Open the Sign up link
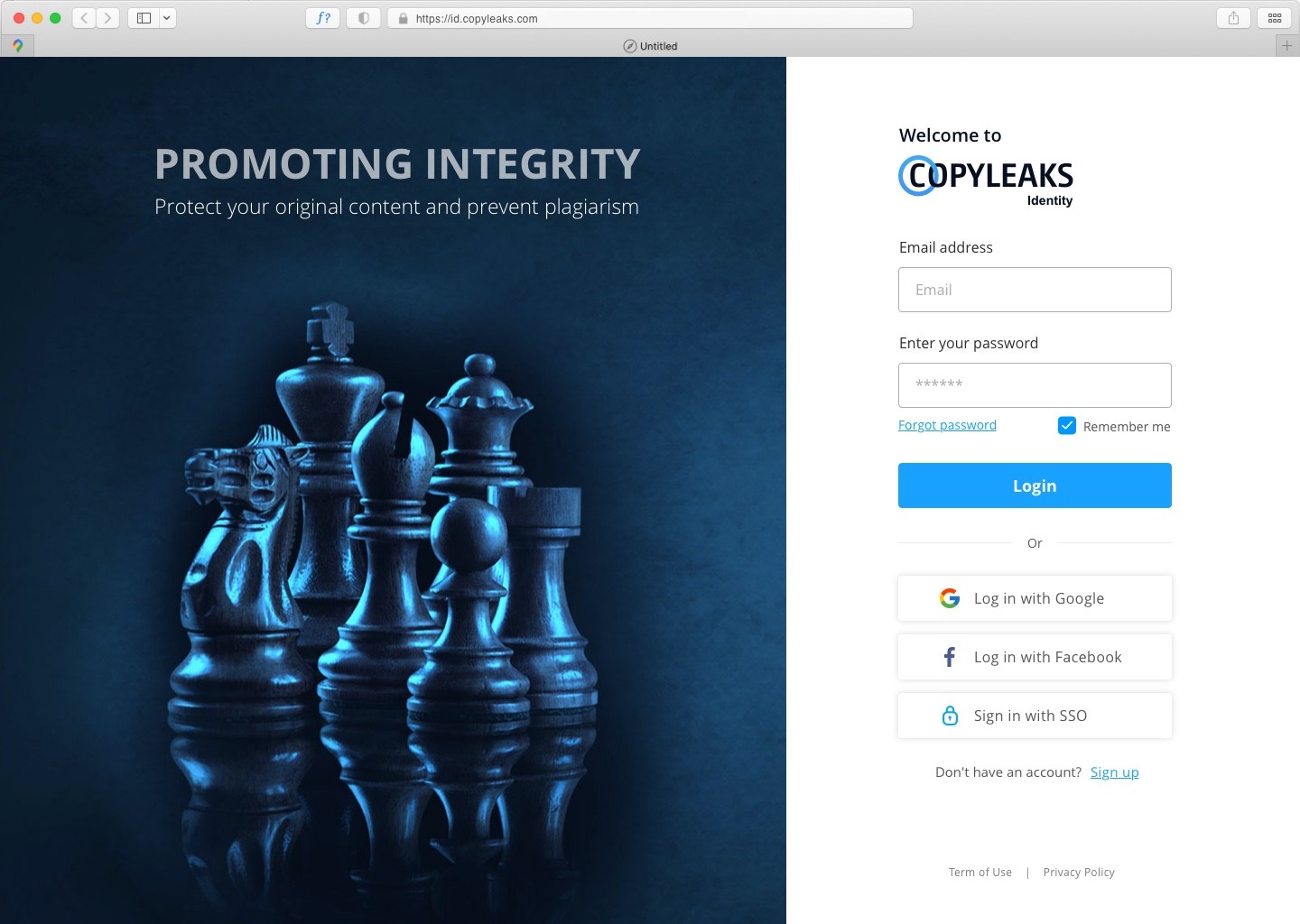Image resolution: width=1300 pixels, height=924 pixels. [1114, 772]
